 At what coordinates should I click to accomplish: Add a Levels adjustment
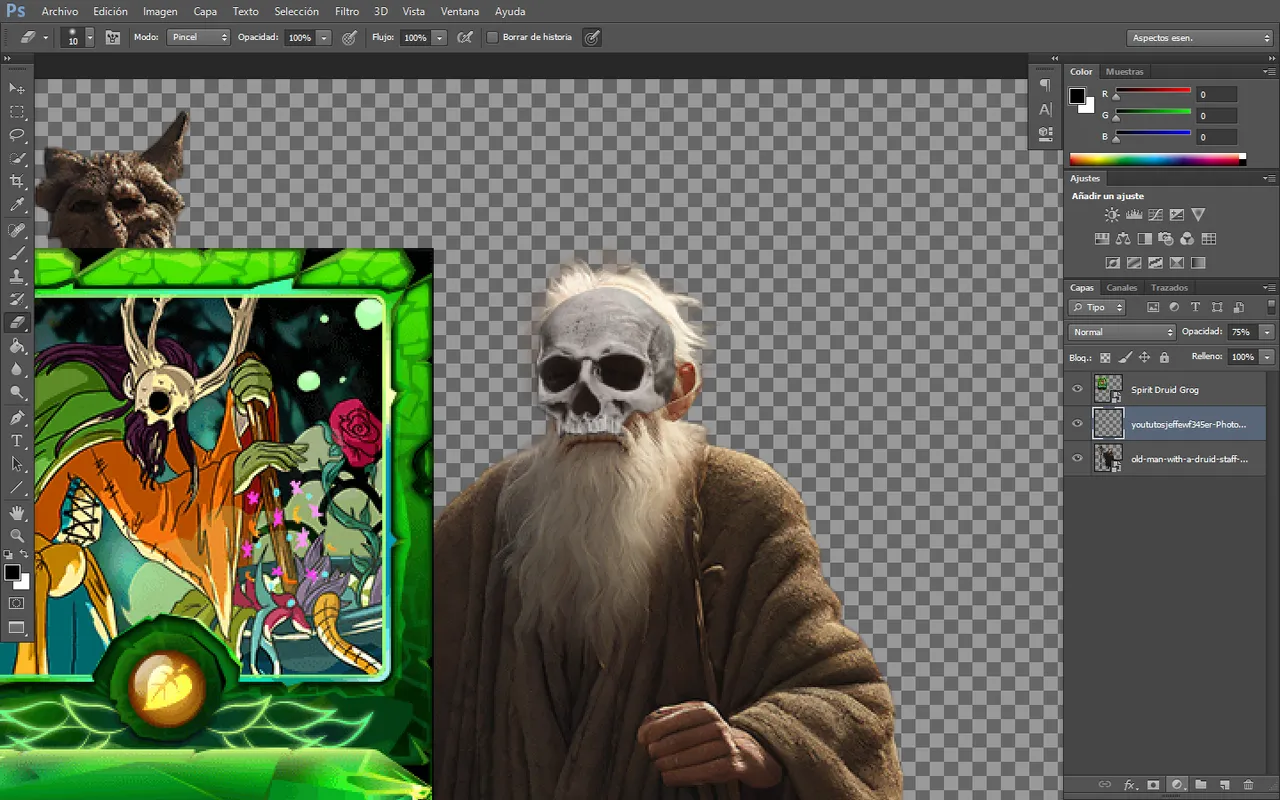(x=1134, y=215)
